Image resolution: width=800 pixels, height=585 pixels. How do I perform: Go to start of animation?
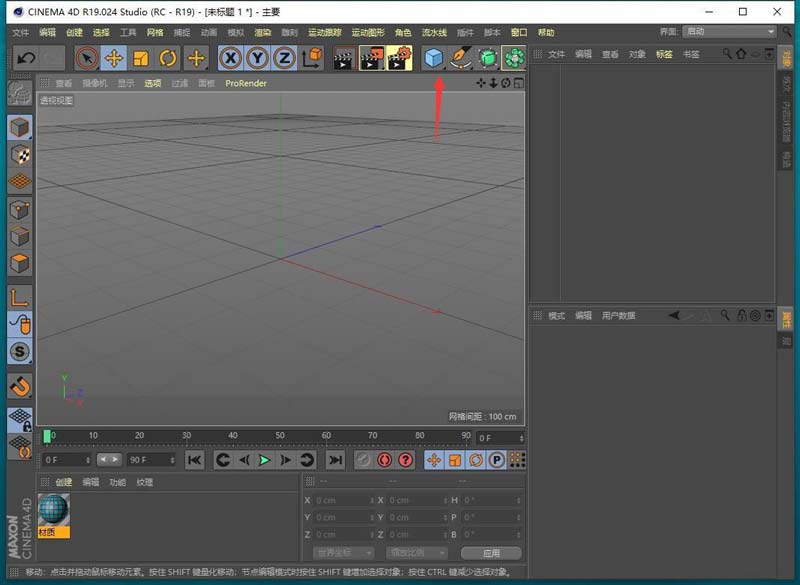pyautogui.click(x=194, y=460)
